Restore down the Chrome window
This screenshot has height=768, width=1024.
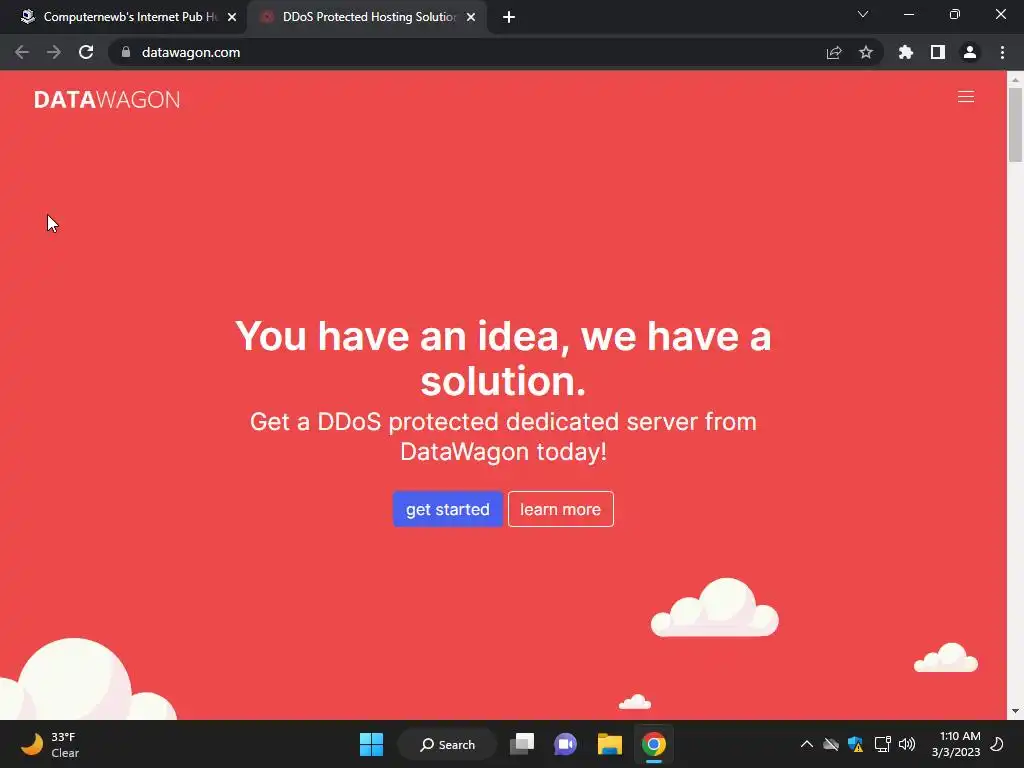[x=954, y=14]
